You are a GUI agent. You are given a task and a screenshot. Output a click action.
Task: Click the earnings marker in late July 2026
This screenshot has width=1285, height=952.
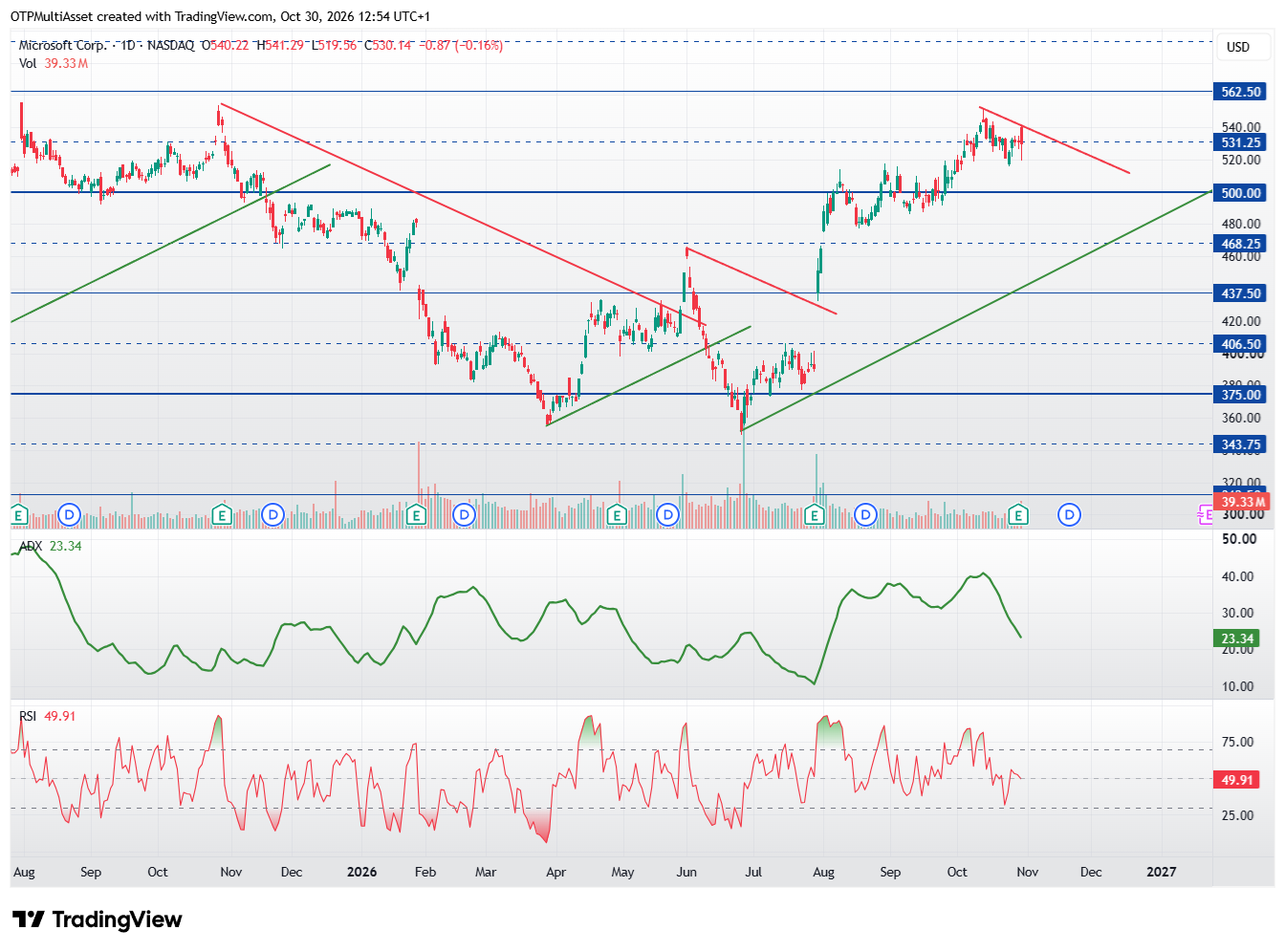815,515
